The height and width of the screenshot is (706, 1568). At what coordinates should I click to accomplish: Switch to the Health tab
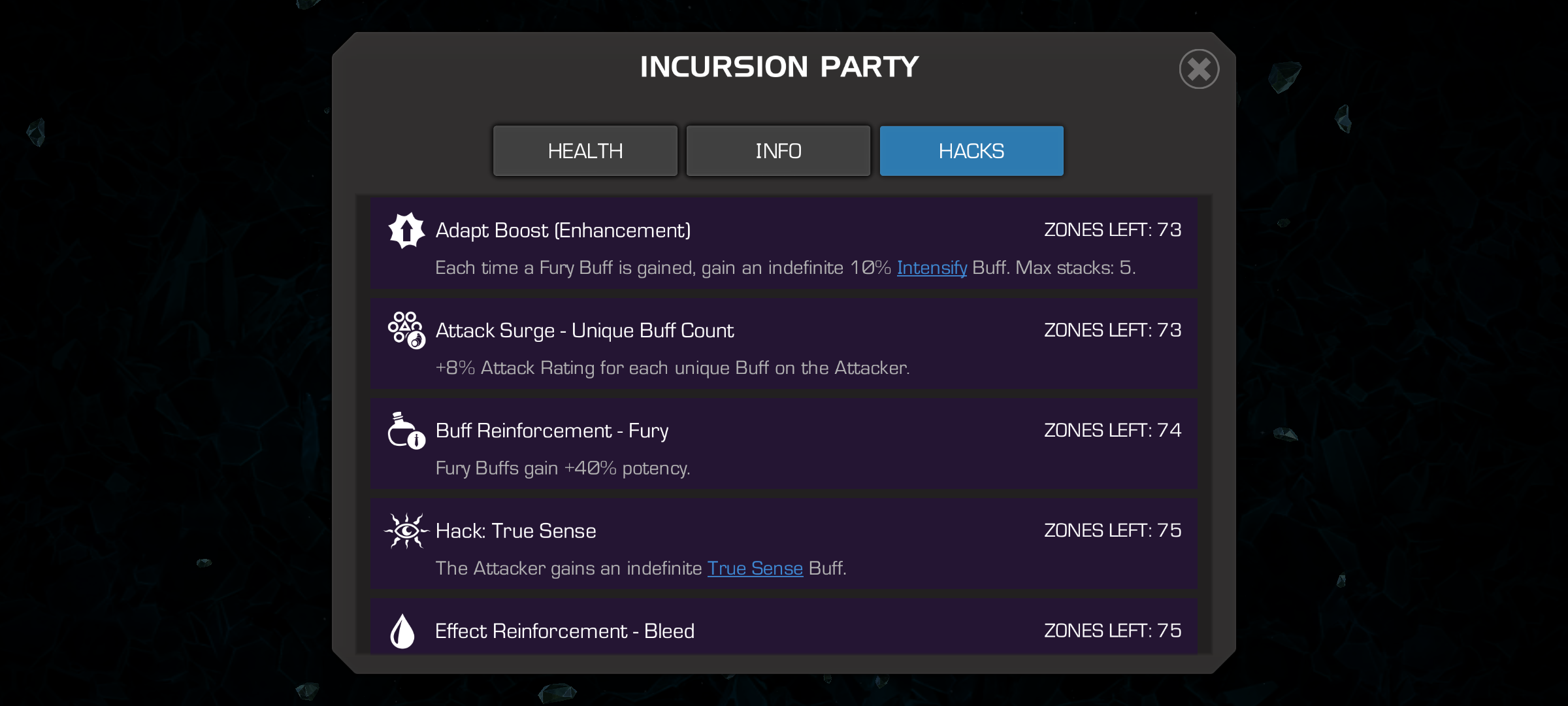point(585,151)
